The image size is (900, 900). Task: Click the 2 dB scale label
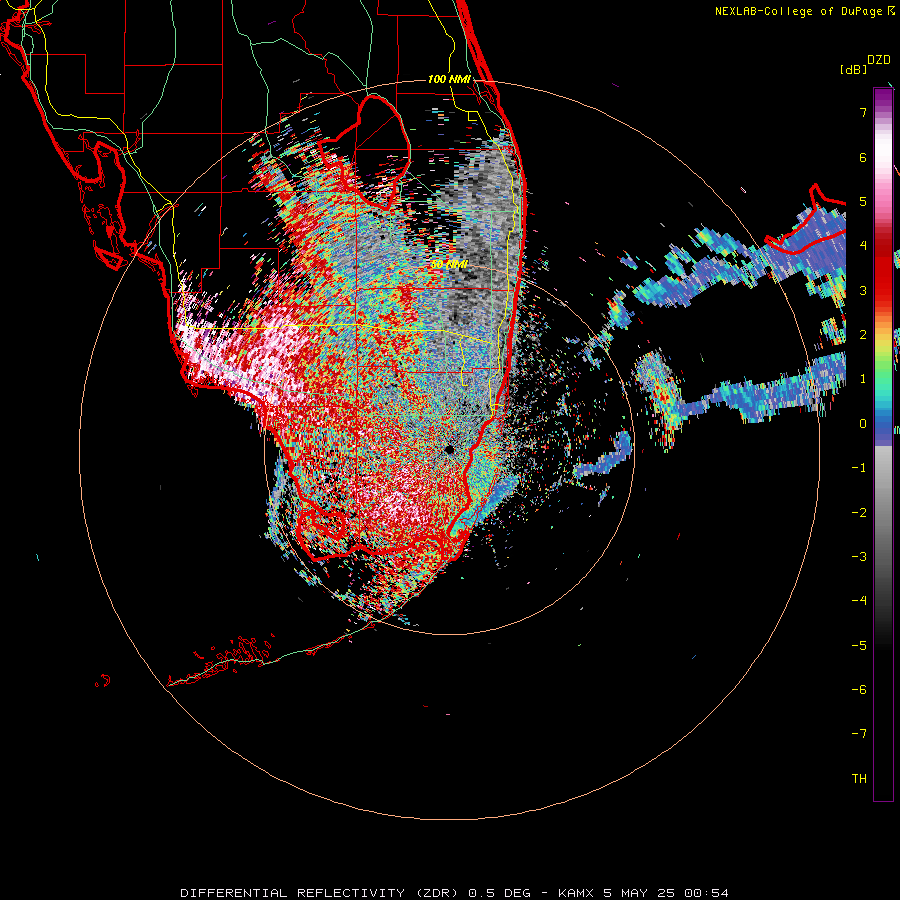tap(863, 335)
